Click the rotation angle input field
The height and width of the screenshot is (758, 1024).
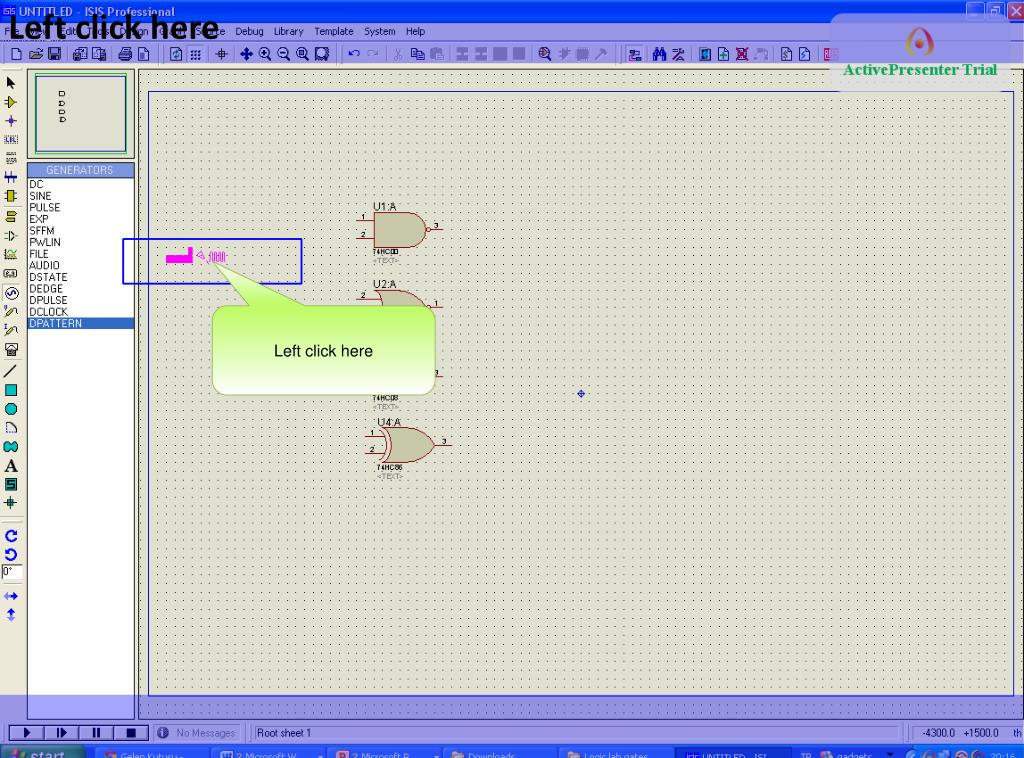tap(12, 573)
